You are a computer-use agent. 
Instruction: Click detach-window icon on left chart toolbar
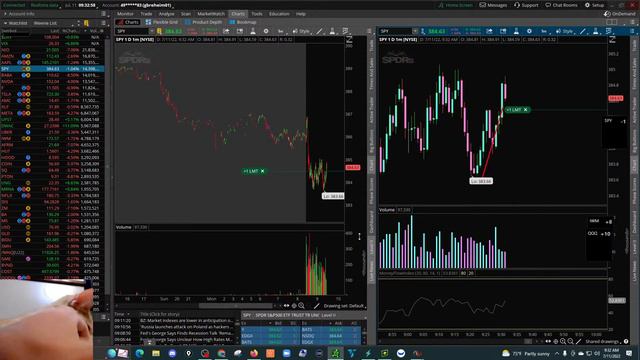[240, 31]
